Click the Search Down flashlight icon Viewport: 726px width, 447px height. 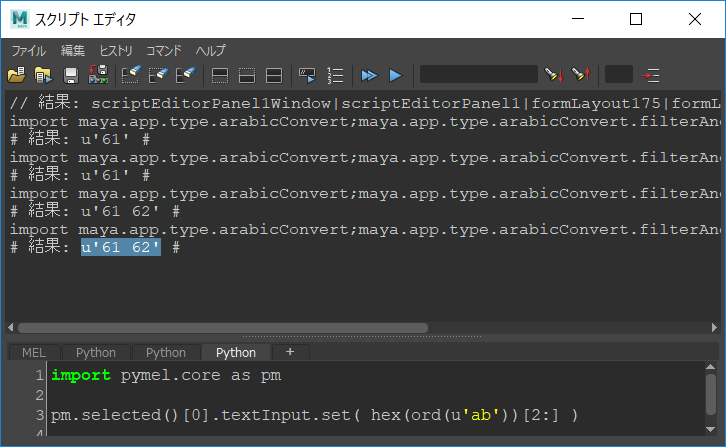[x=554, y=75]
